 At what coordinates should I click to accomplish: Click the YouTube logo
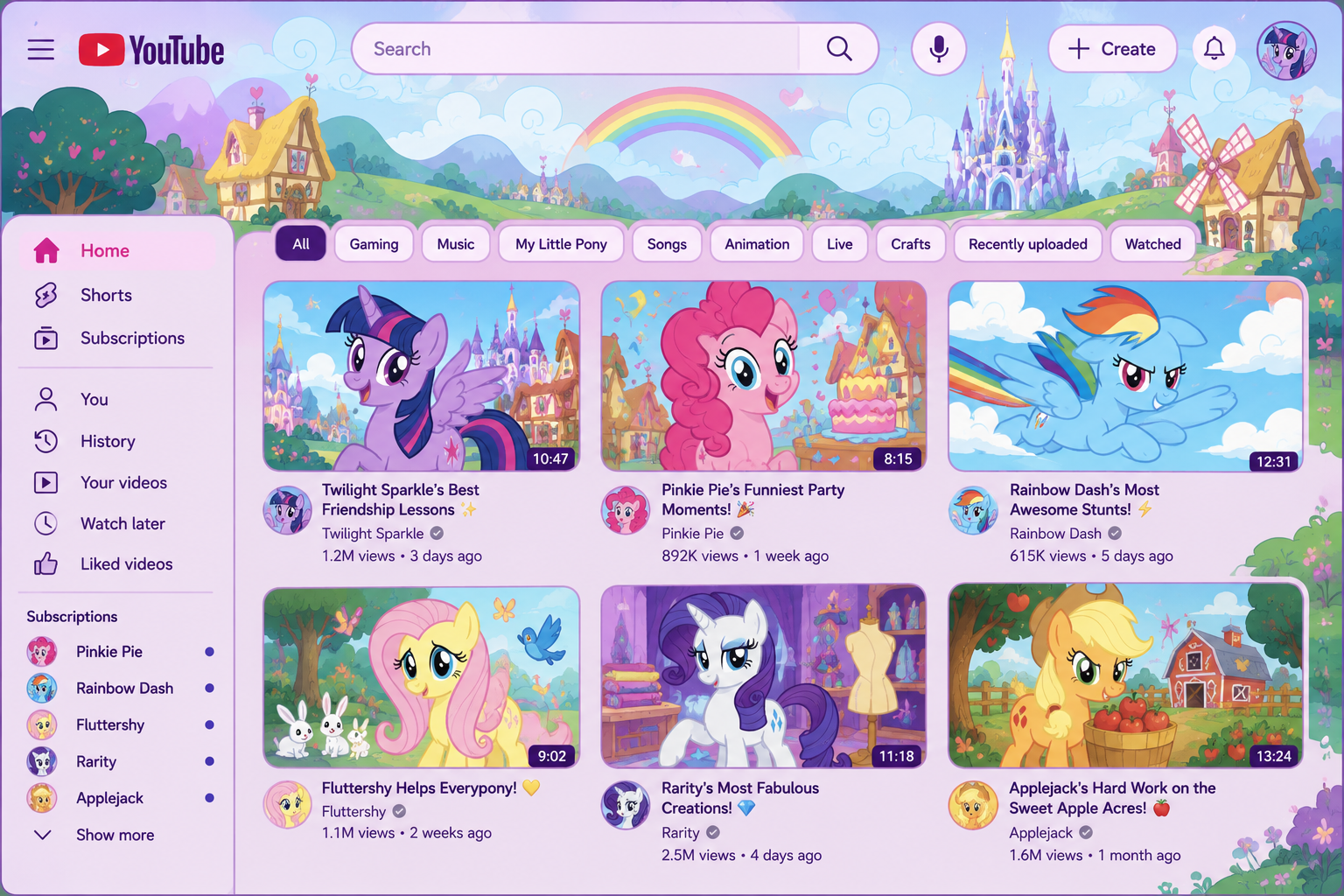pos(151,50)
